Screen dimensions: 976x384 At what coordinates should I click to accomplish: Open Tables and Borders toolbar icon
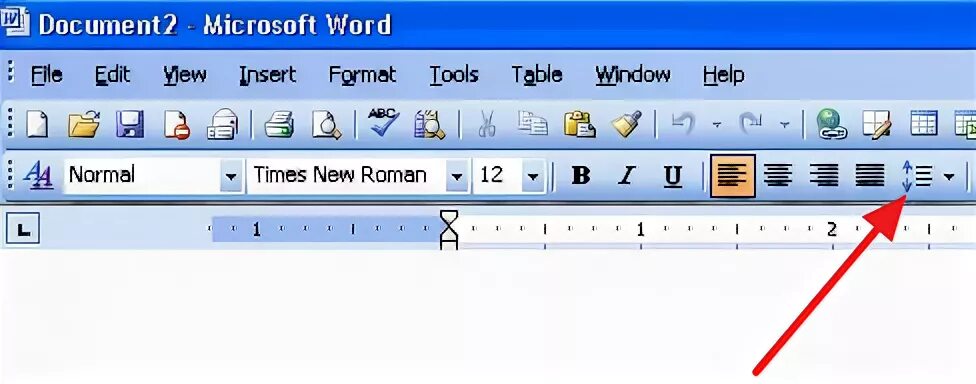point(877,123)
